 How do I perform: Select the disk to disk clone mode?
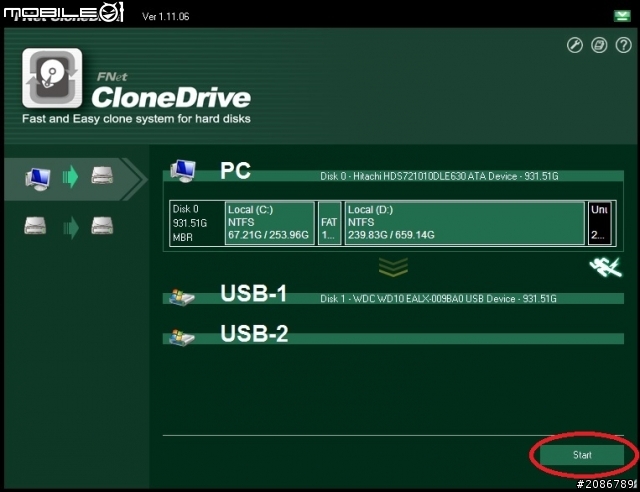69,227
